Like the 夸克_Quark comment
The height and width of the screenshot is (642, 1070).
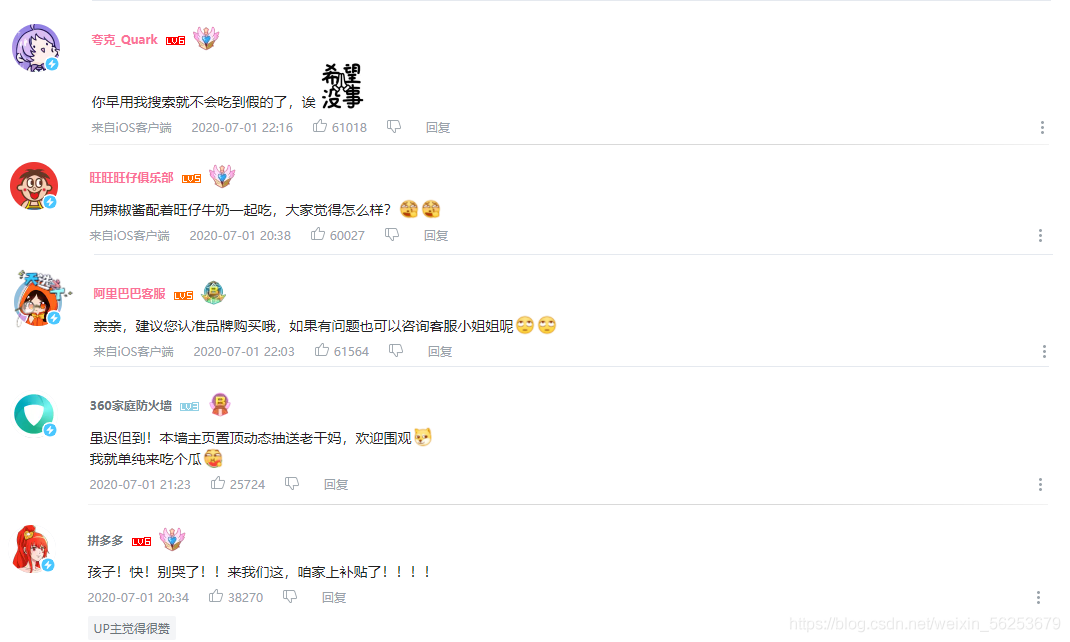(319, 126)
